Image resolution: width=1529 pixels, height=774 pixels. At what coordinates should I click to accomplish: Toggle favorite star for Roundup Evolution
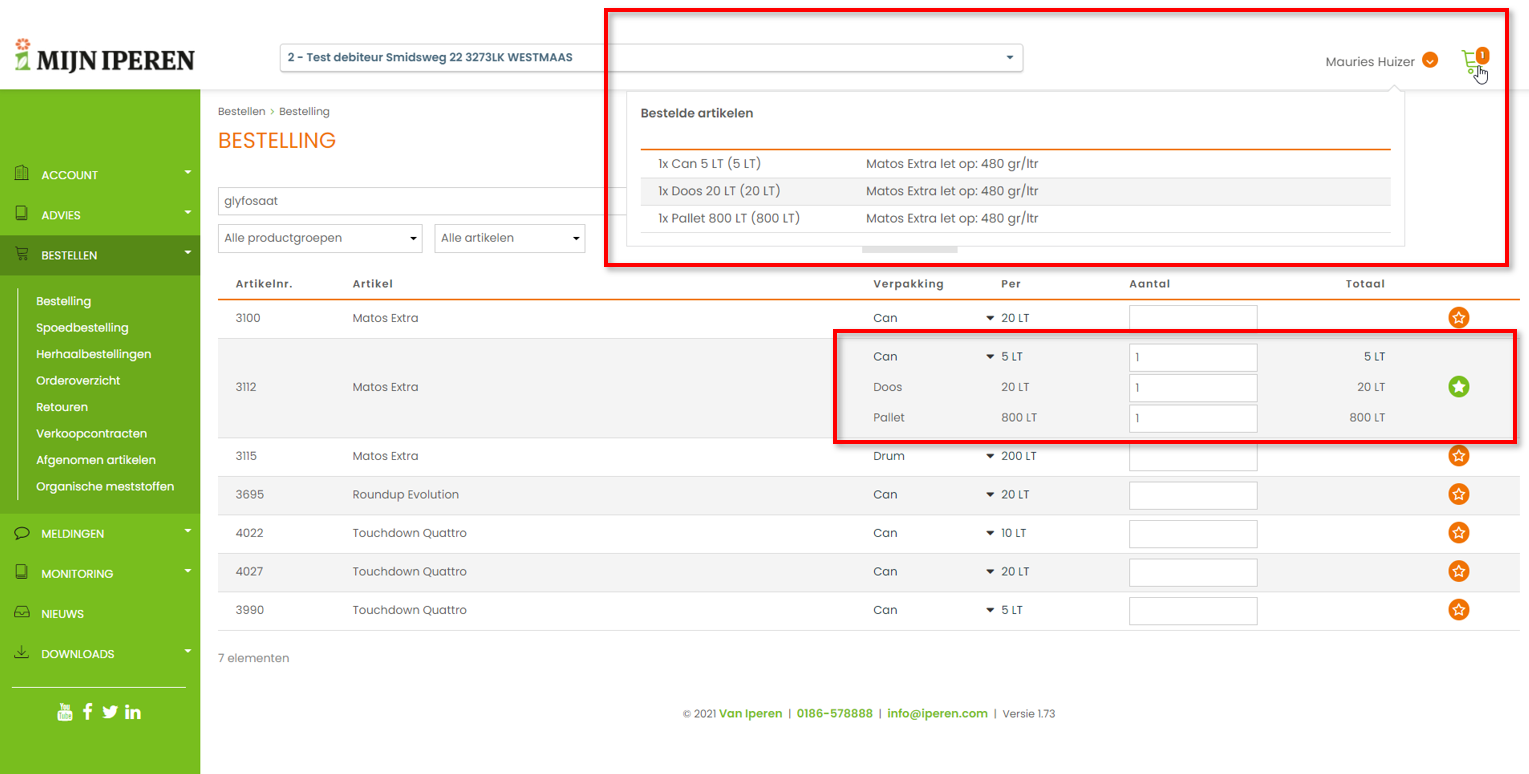(x=1458, y=495)
